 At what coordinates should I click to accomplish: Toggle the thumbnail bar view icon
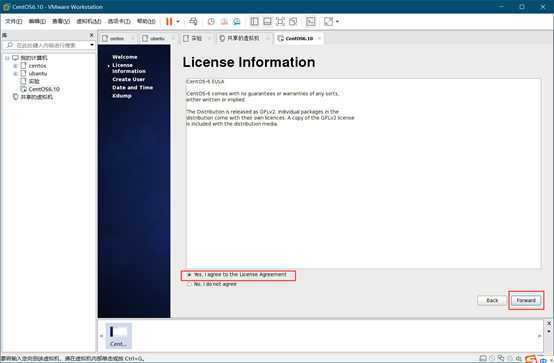267,22
